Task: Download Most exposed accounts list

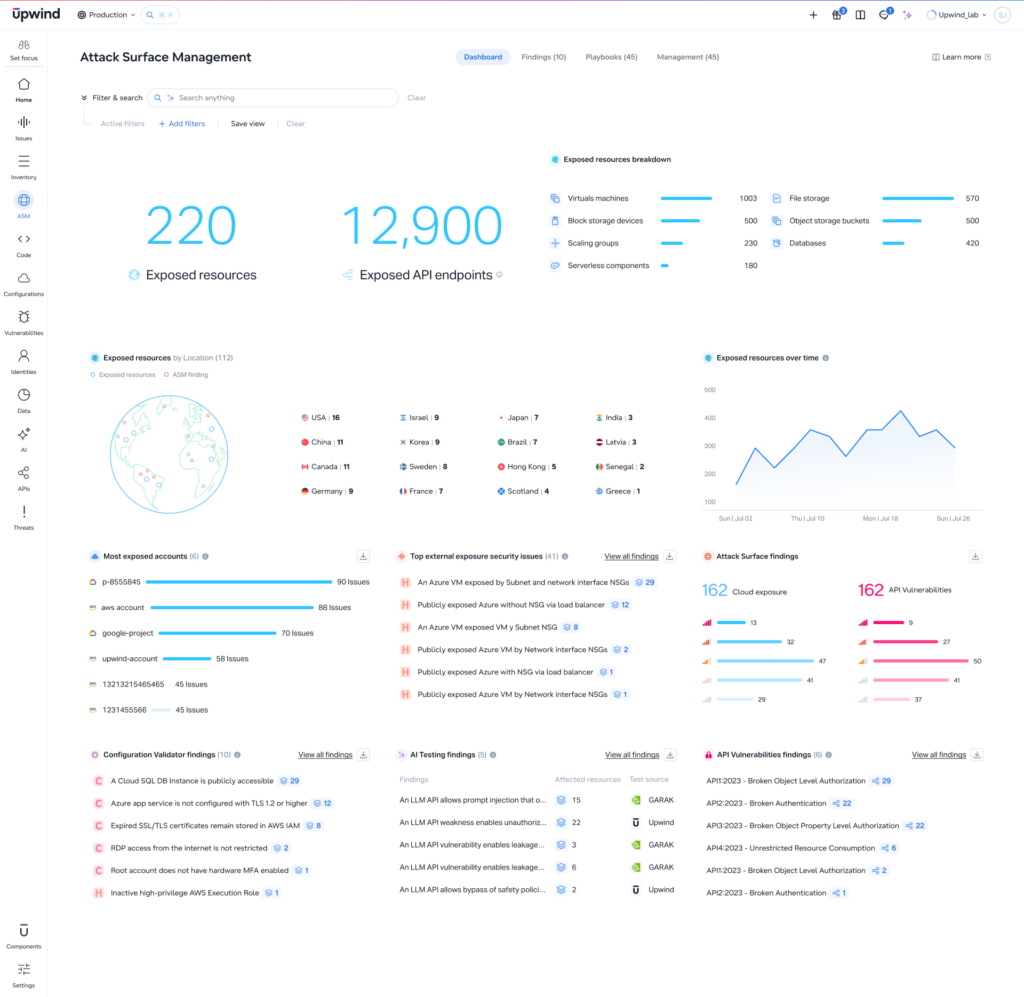Action: coord(363,556)
